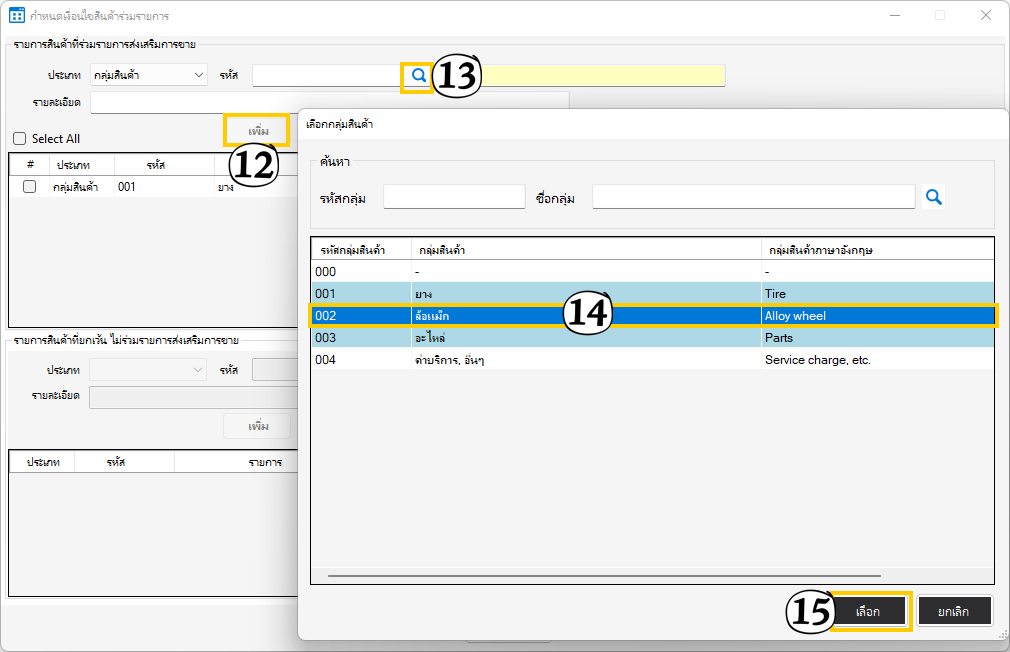Select the 003 Parts row
Viewport: 1010px width, 652px height.
click(x=652, y=338)
